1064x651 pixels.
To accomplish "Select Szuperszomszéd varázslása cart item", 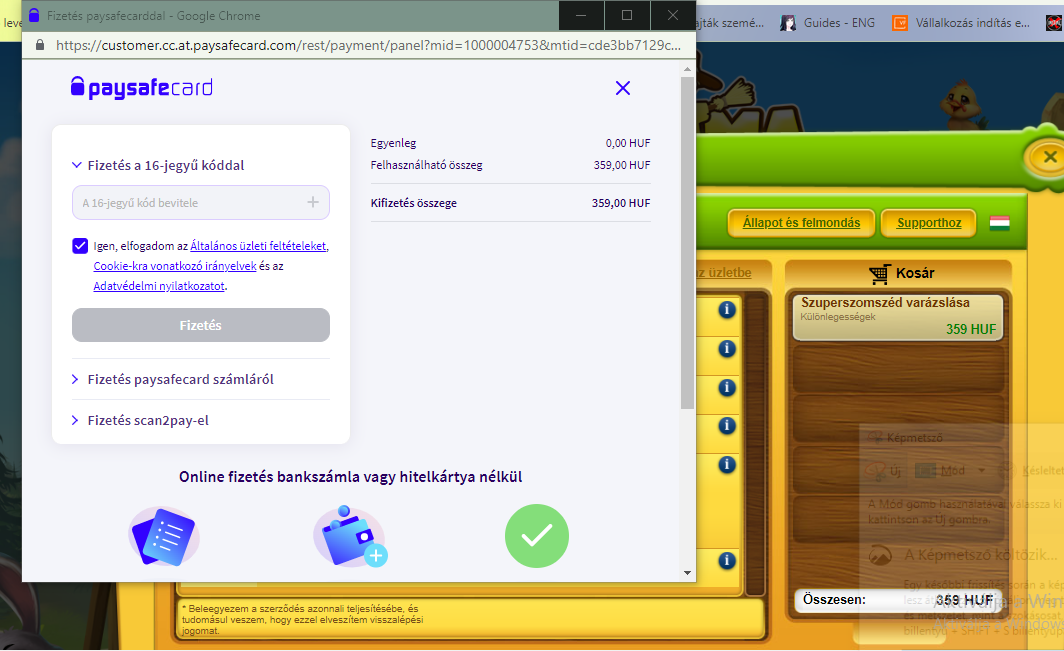I will (898, 316).
